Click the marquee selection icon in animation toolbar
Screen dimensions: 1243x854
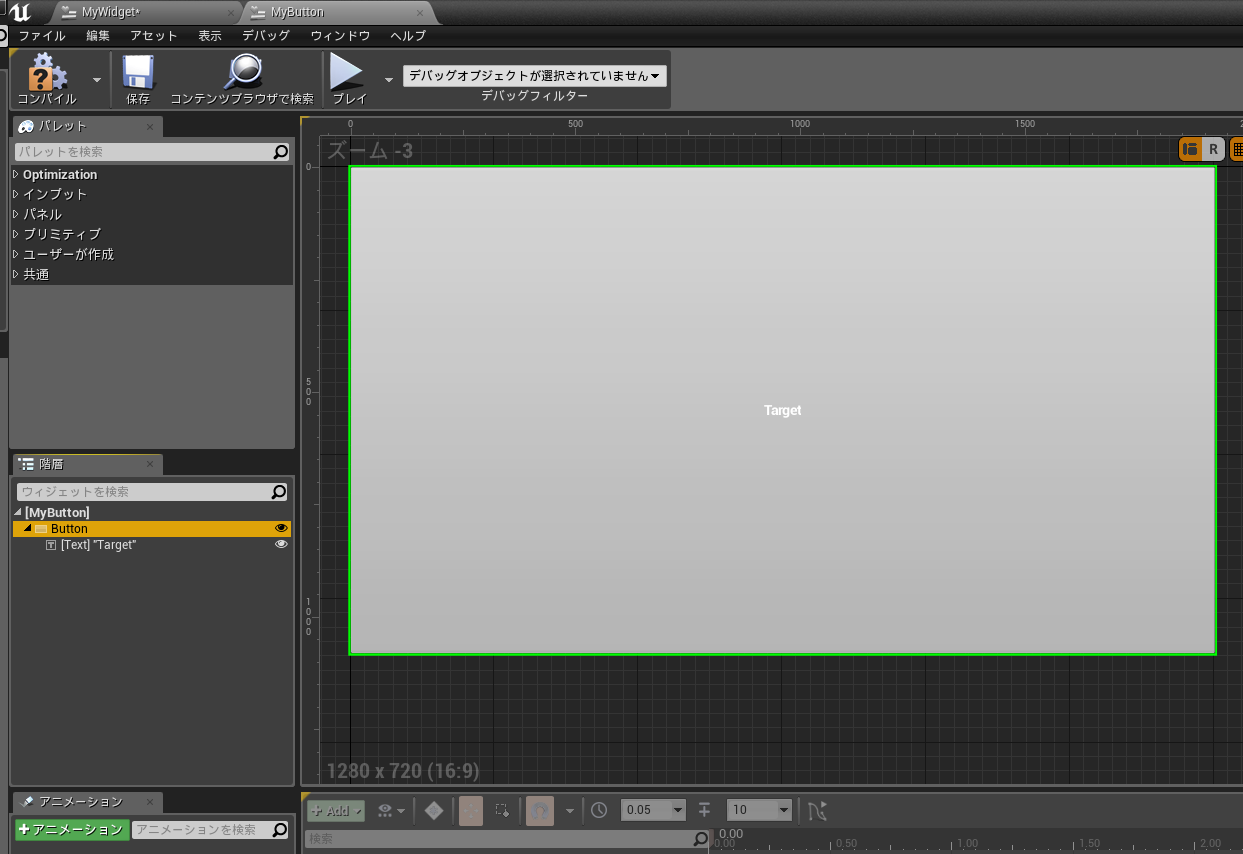click(x=502, y=810)
